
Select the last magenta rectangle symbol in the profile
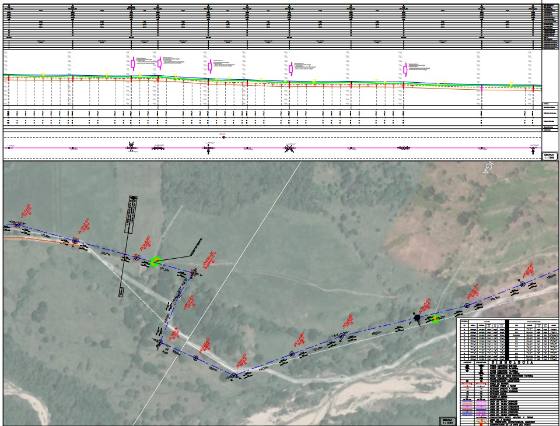click(405, 69)
